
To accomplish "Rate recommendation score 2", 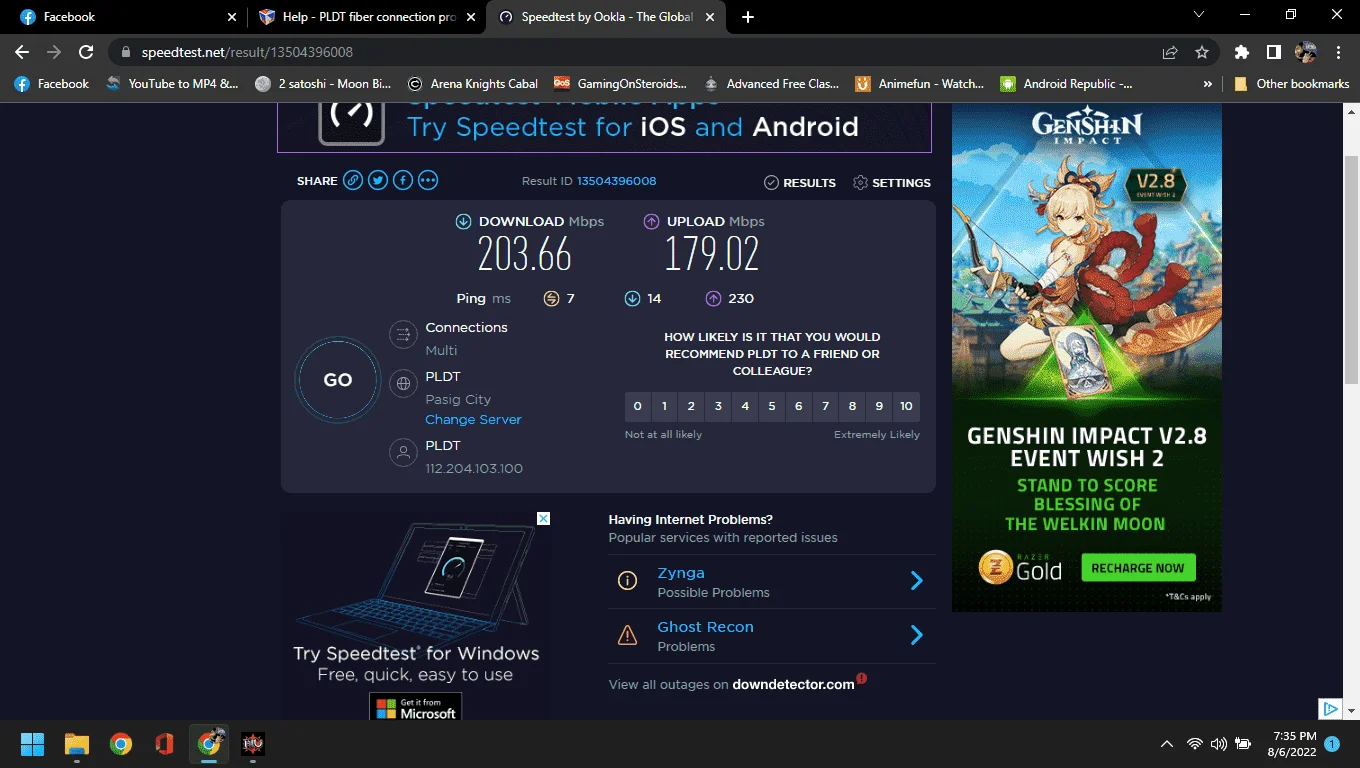I will click(x=691, y=406).
